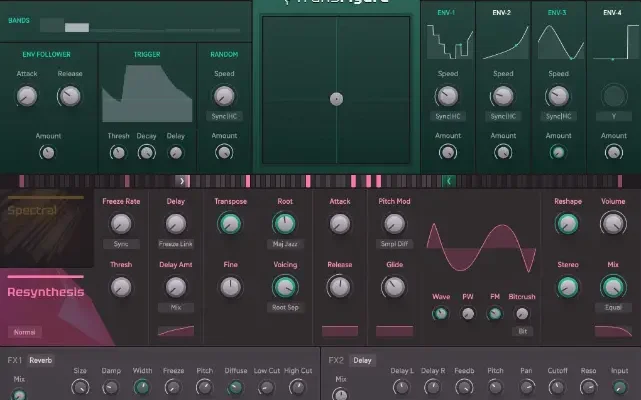The width and height of the screenshot is (641, 400).
Task: Click the Random Speed knob
Action: tap(224, 96)
